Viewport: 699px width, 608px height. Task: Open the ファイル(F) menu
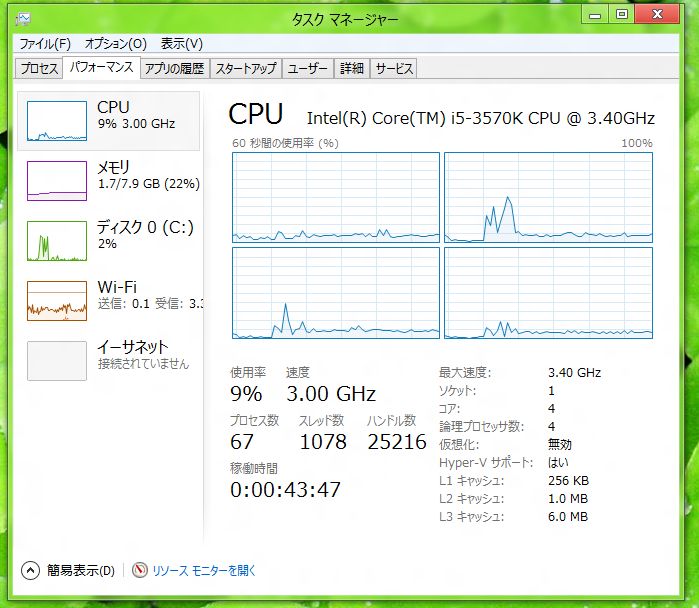(45, 44)
